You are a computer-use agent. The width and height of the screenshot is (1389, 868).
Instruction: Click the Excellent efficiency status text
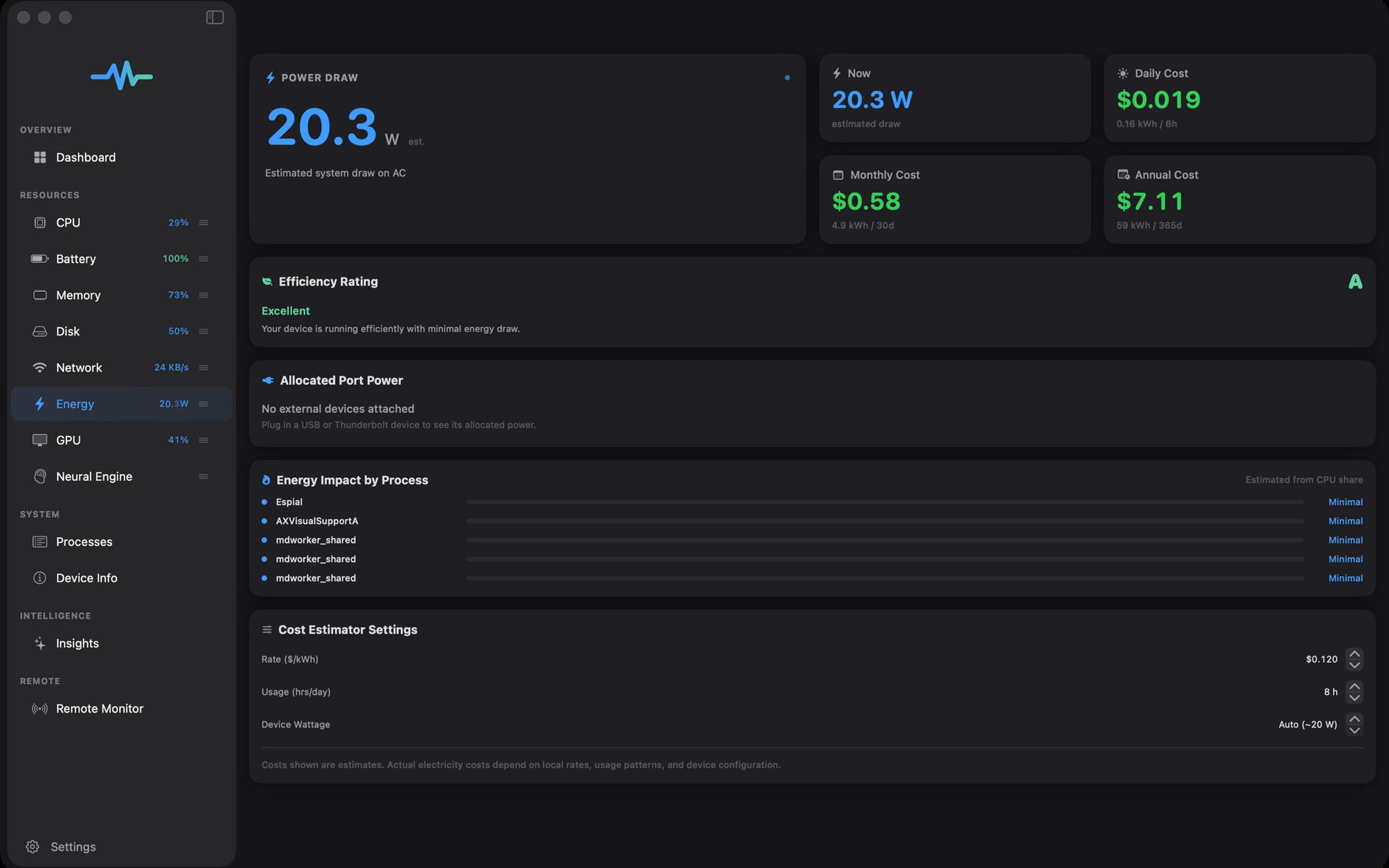click(x=286, y=311)
